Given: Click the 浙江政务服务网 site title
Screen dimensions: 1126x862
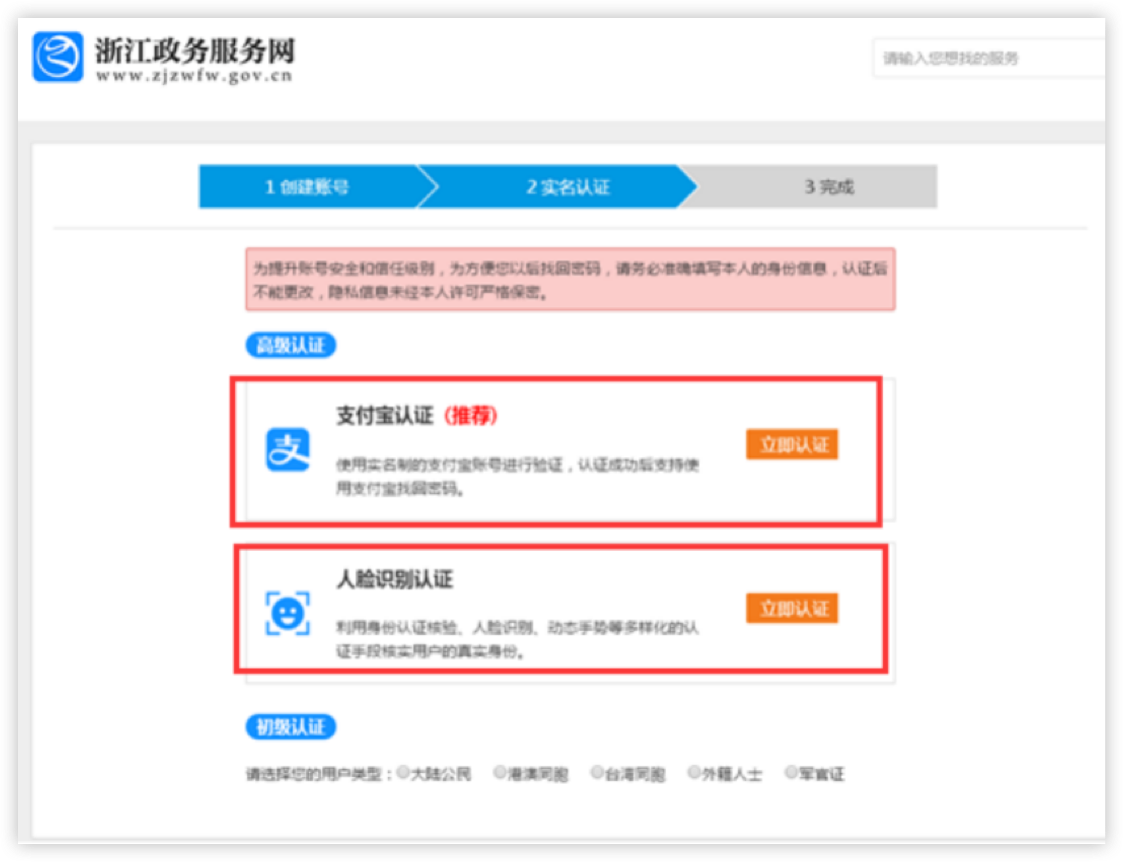Looking at the screenshot, I should (195, 50).
